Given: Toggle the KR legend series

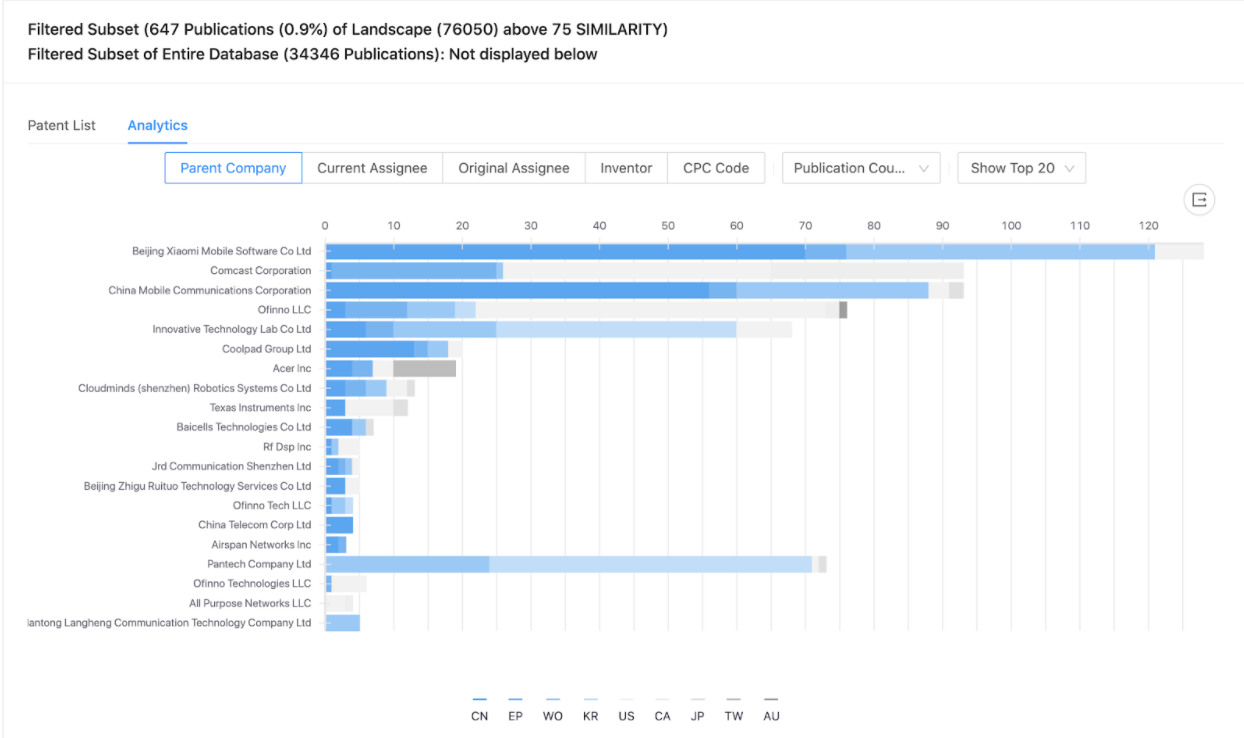Looking at the screenshot, I should 590,709.
